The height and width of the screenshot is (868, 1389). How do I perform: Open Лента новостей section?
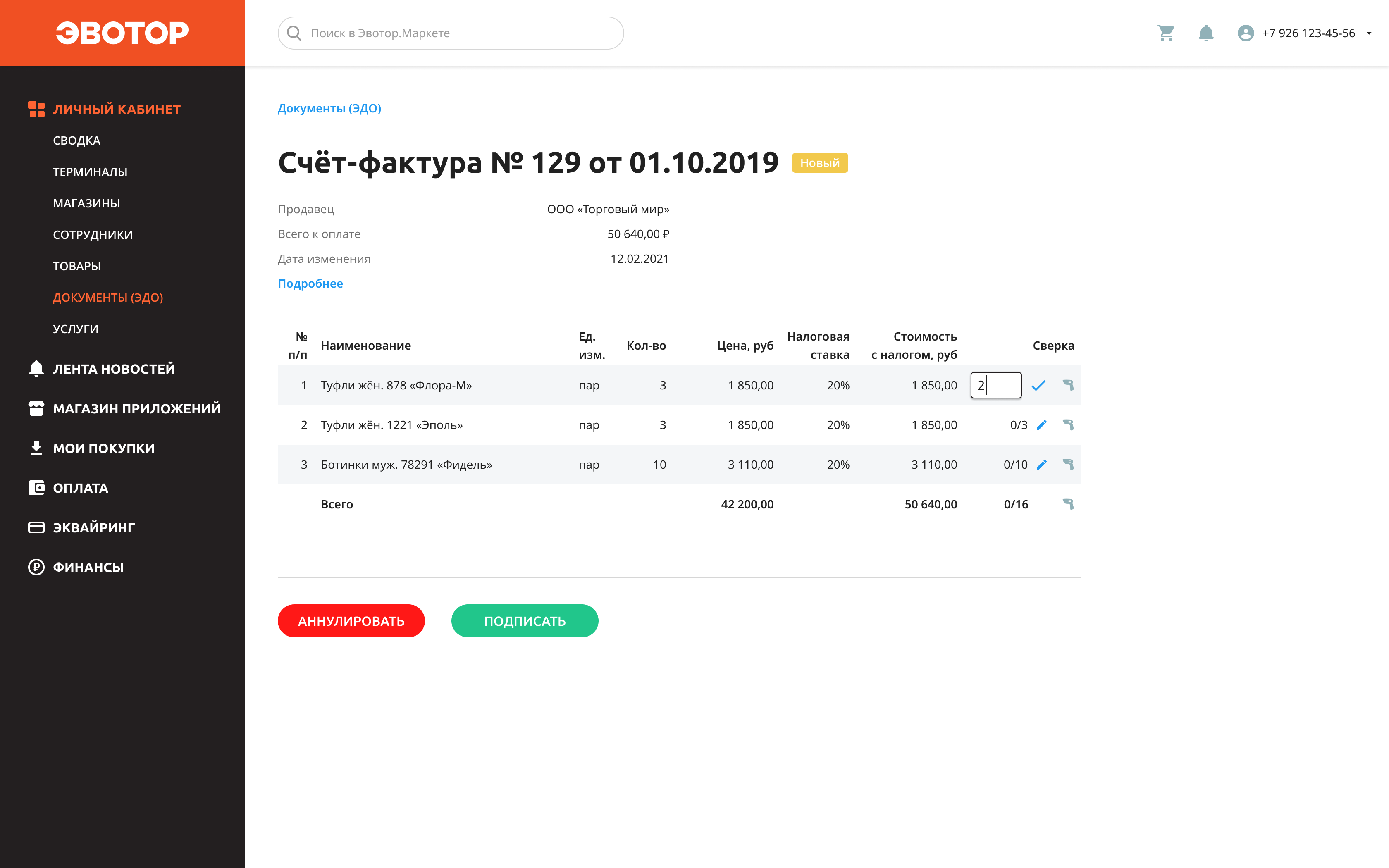(x=114, y=369)
